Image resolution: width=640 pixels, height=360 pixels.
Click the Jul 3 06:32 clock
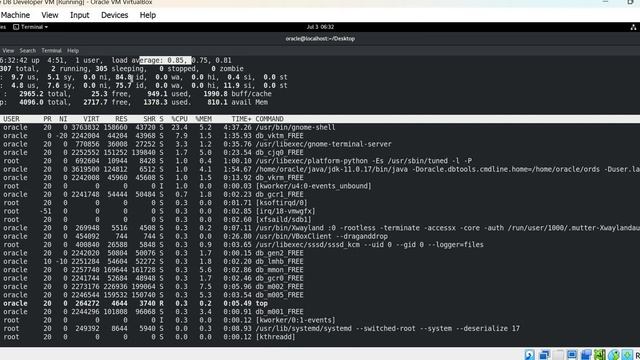click(320, 27)
